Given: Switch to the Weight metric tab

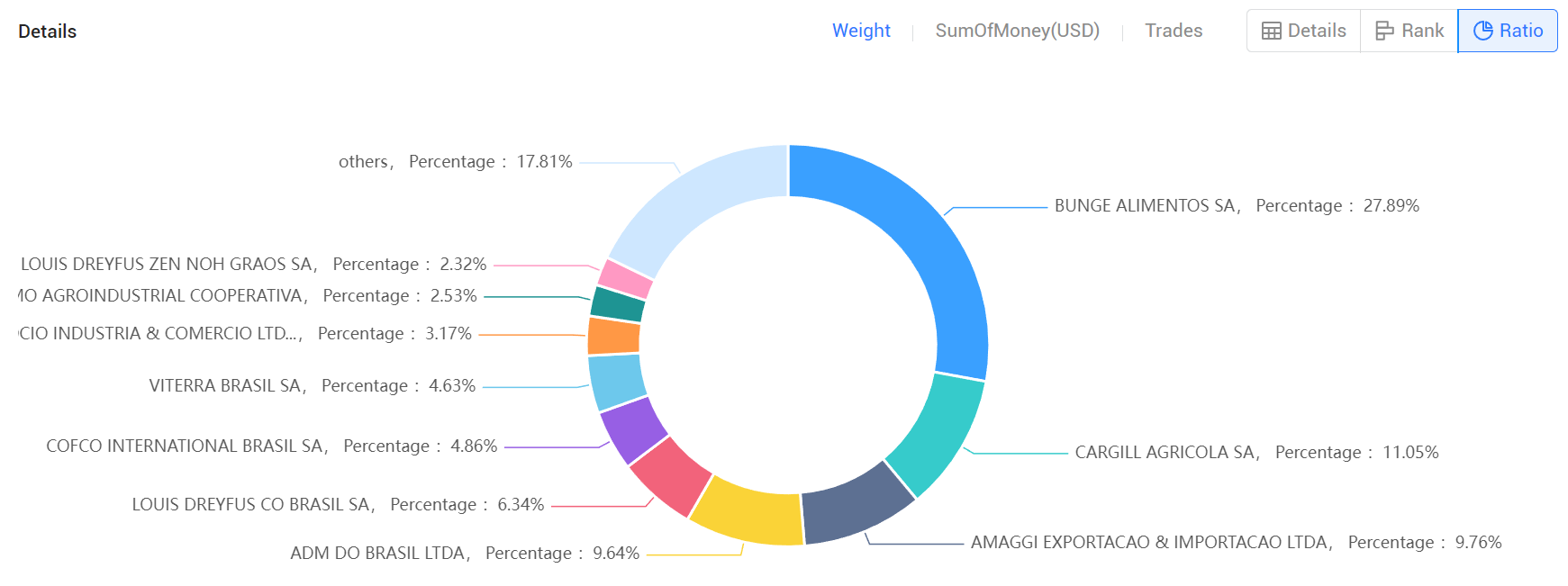Looking at the screenshot, I should (861, 31).
